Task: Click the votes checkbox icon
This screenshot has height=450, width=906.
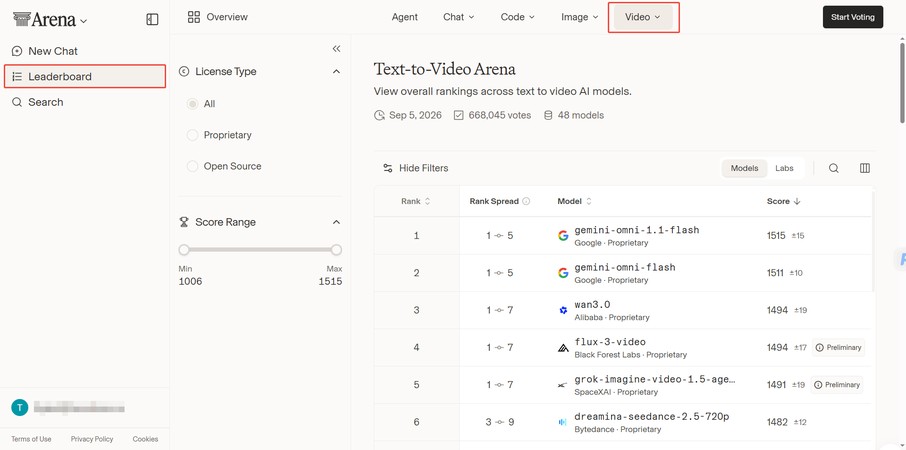Action: pos(459,116)
